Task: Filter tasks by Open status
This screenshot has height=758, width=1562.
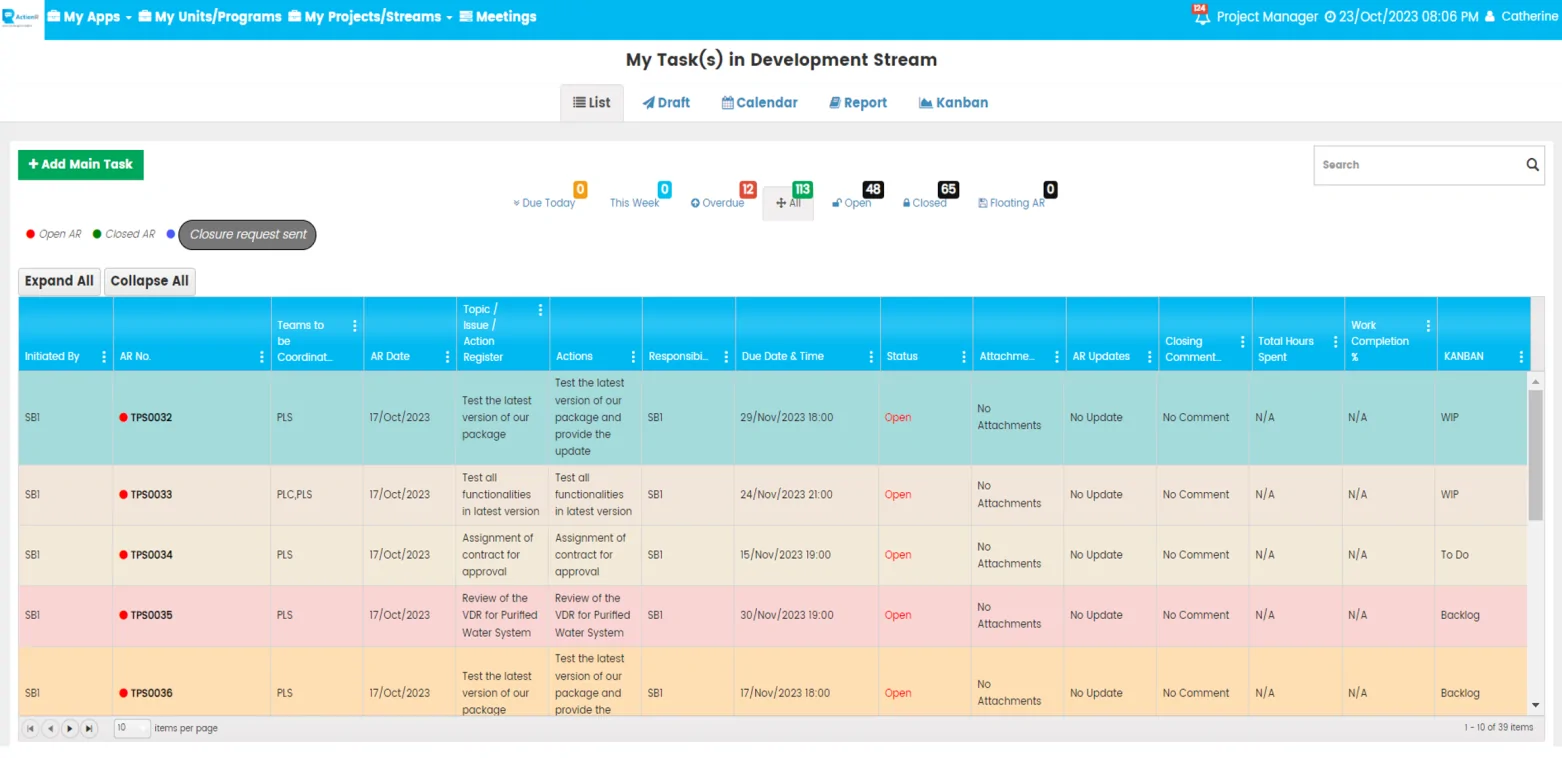Action: (852, 203)
